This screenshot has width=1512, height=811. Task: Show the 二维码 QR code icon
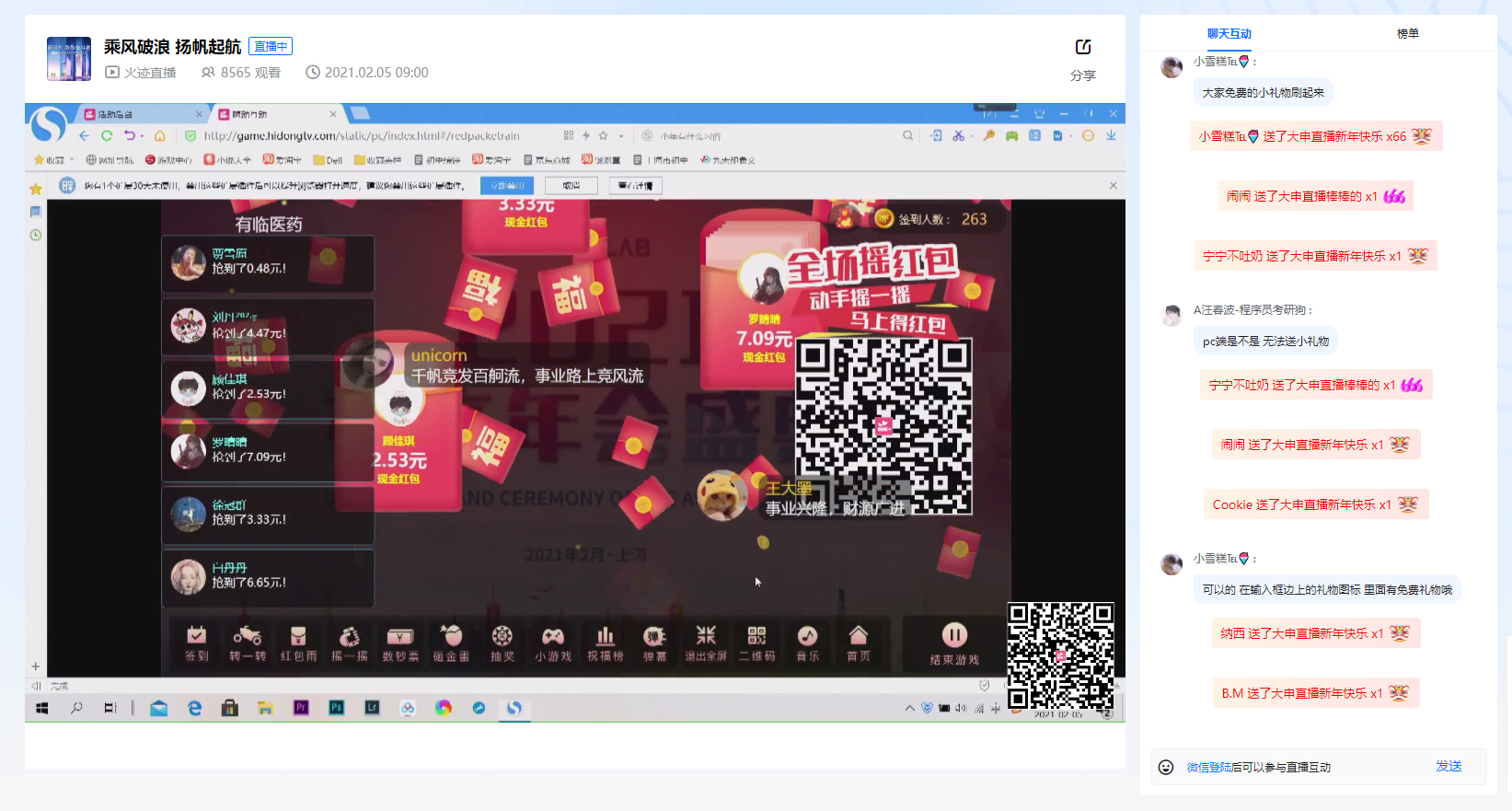pyautogui.click(x=756, y=643)
